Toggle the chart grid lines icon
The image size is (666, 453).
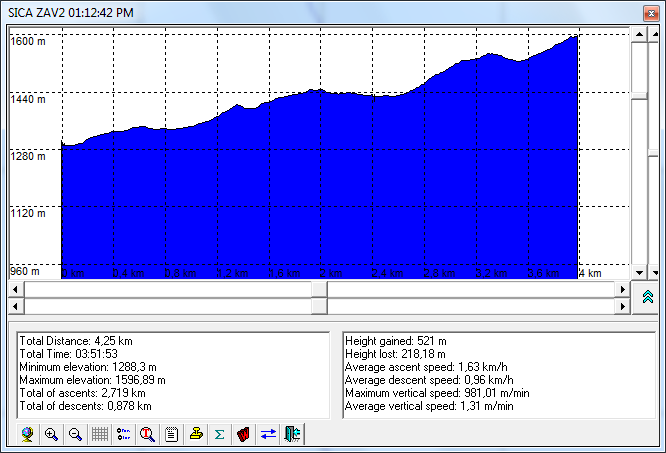point(100,434)
